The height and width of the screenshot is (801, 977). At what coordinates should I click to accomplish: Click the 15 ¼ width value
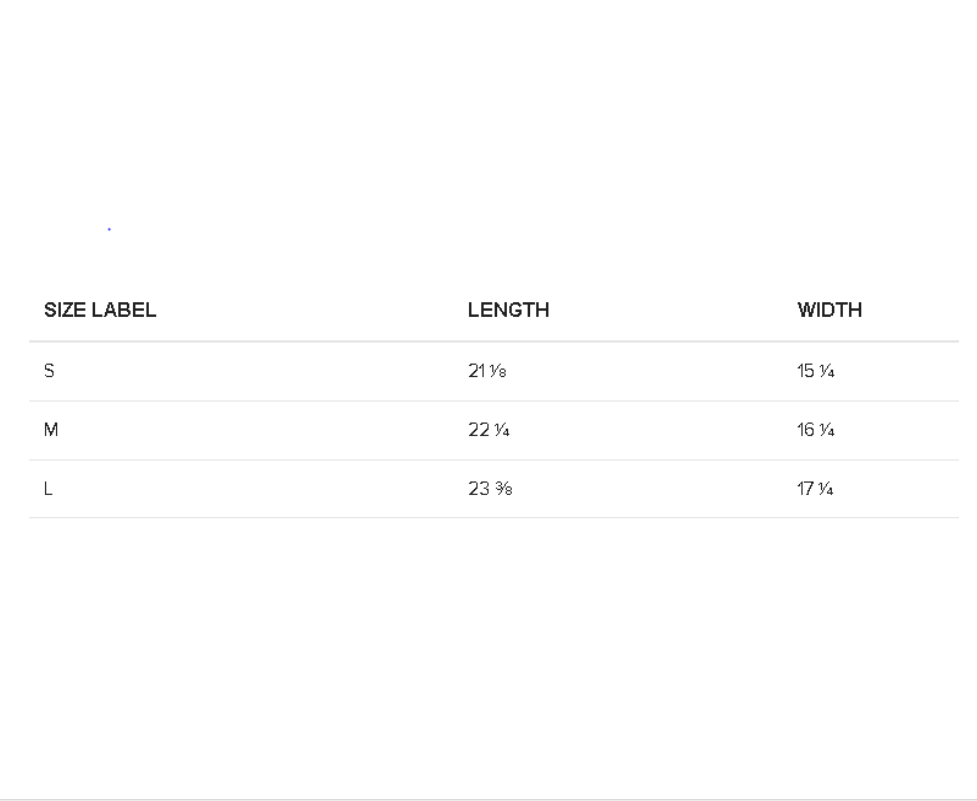[x=816, y=371]
